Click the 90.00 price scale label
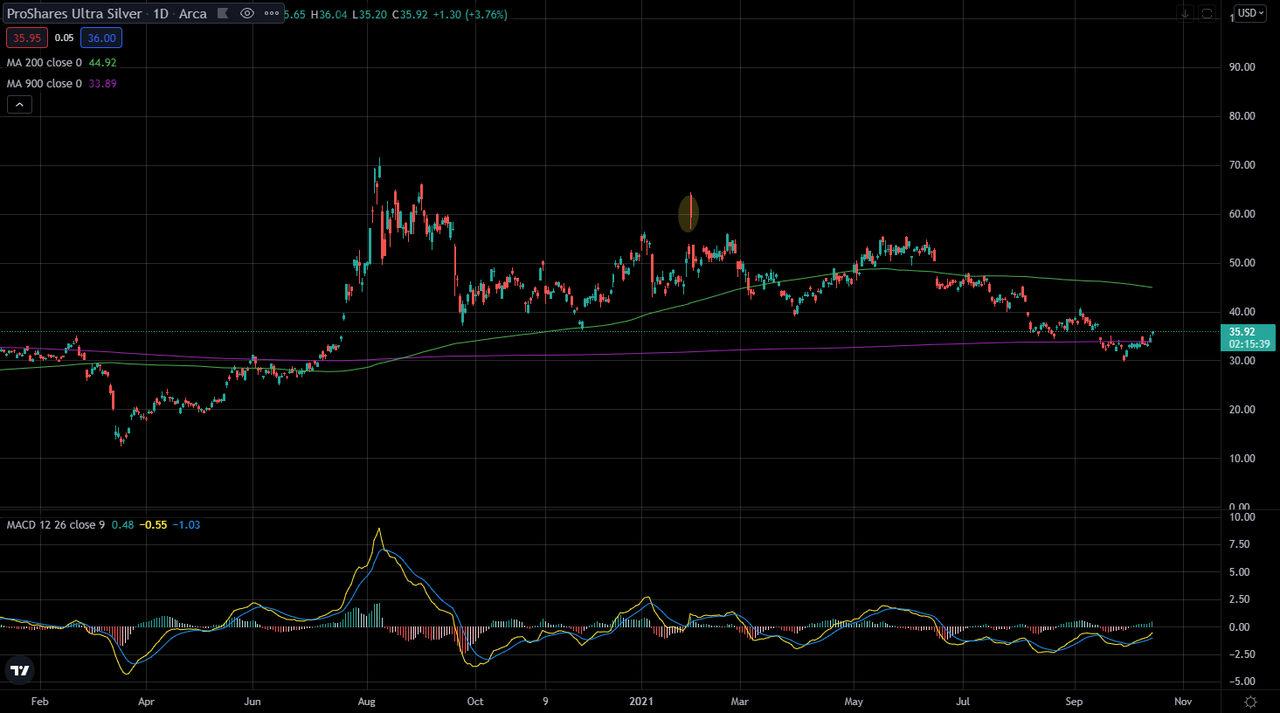Image resolution: width=1280 pixels, height=713 pixels. [1242, 67]
